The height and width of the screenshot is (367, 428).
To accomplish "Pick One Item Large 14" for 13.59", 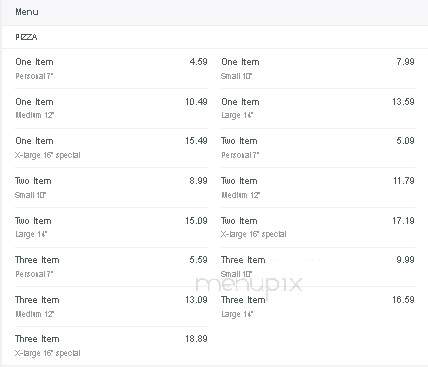I will [318, 109].
